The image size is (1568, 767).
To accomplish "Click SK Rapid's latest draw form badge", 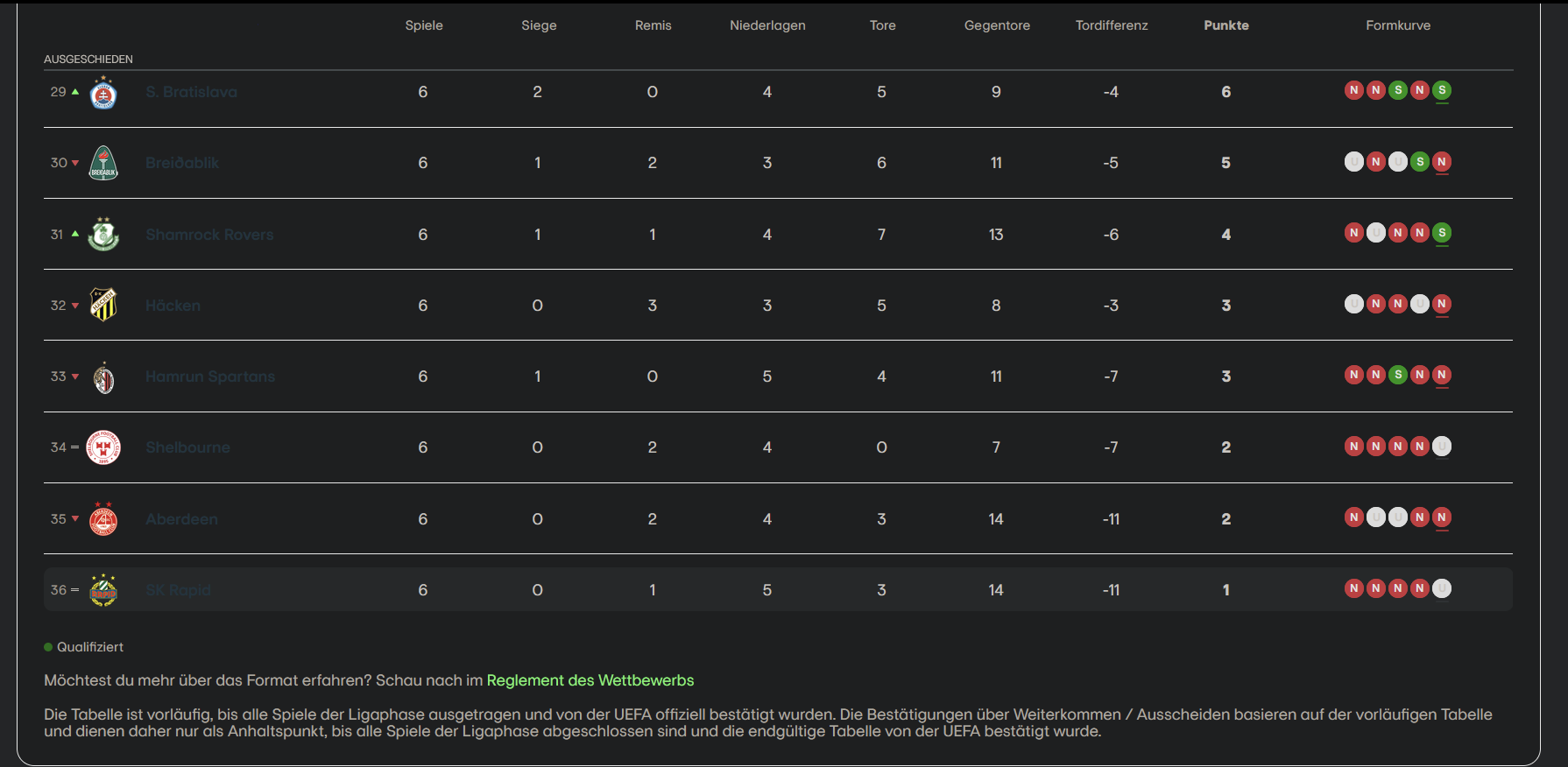I will click(x=1442, y=588).
